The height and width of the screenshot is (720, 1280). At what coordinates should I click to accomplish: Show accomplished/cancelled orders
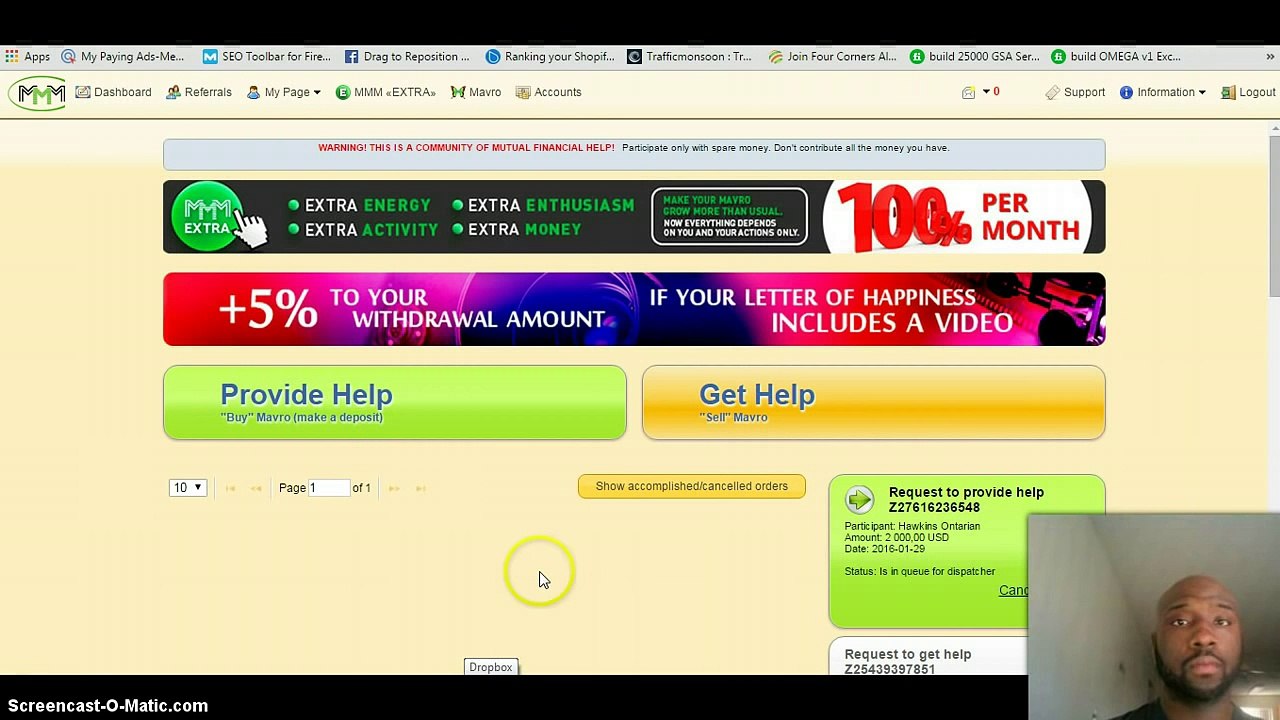point(692,486)
